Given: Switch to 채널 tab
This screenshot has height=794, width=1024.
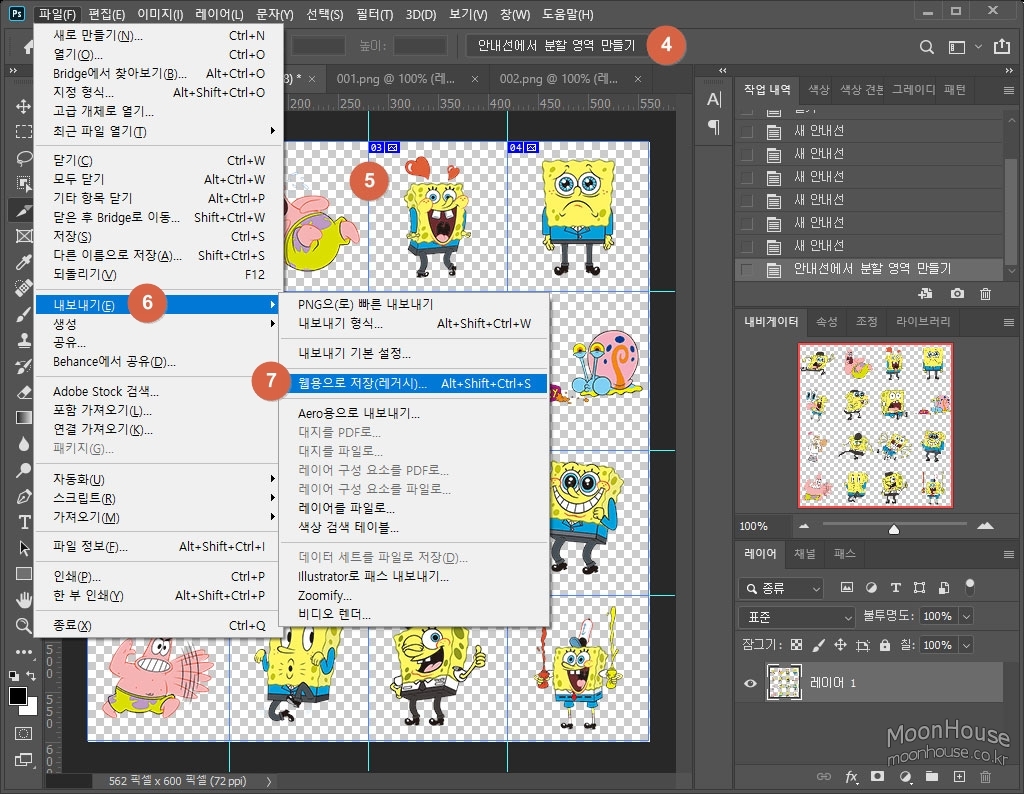Looking at the screenshot, I should [x=805, y=554].
